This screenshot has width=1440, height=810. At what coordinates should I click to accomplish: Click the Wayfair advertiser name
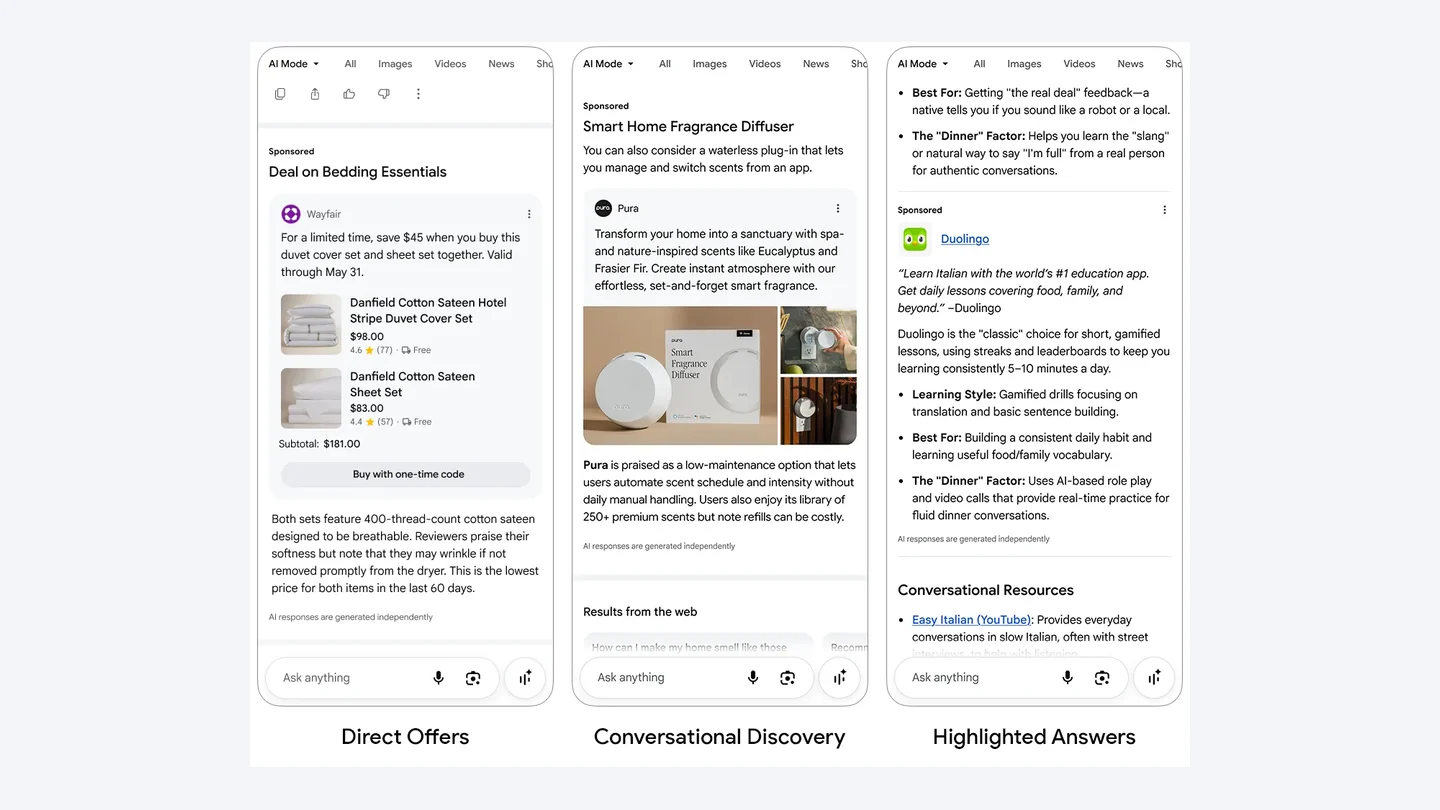[324, 214]
